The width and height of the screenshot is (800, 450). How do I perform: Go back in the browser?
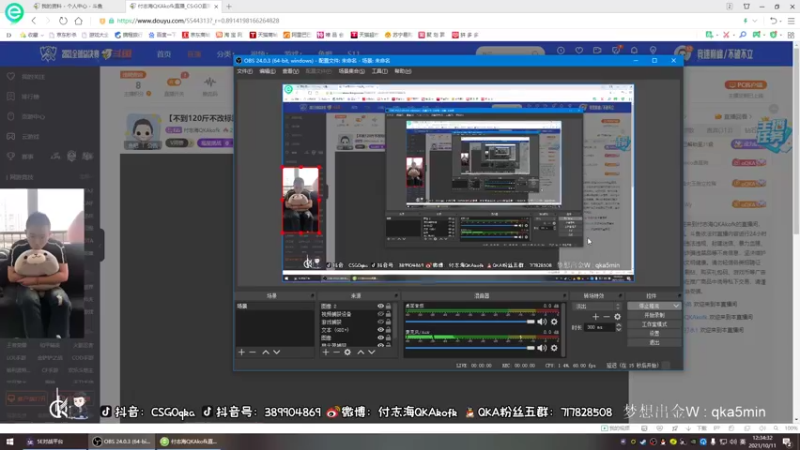34,21
